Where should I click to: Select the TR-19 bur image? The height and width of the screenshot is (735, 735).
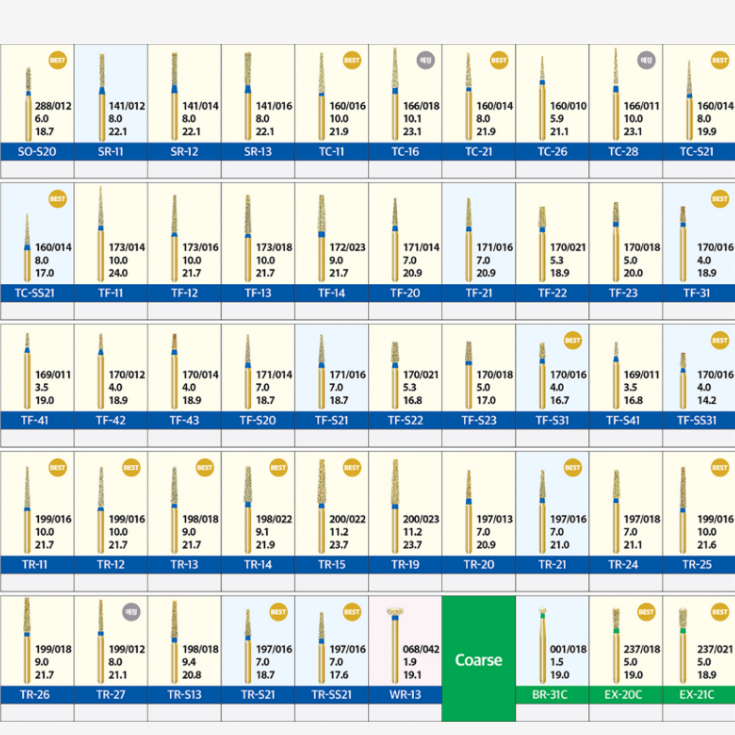[395, 506]
